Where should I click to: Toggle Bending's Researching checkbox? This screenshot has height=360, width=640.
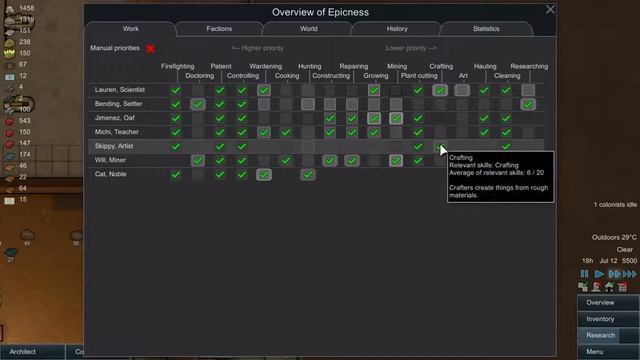click(528, 104)
